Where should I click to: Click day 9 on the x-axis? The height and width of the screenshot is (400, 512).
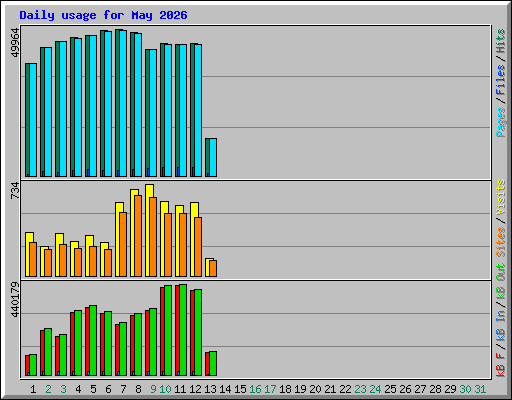click(153, 389)
